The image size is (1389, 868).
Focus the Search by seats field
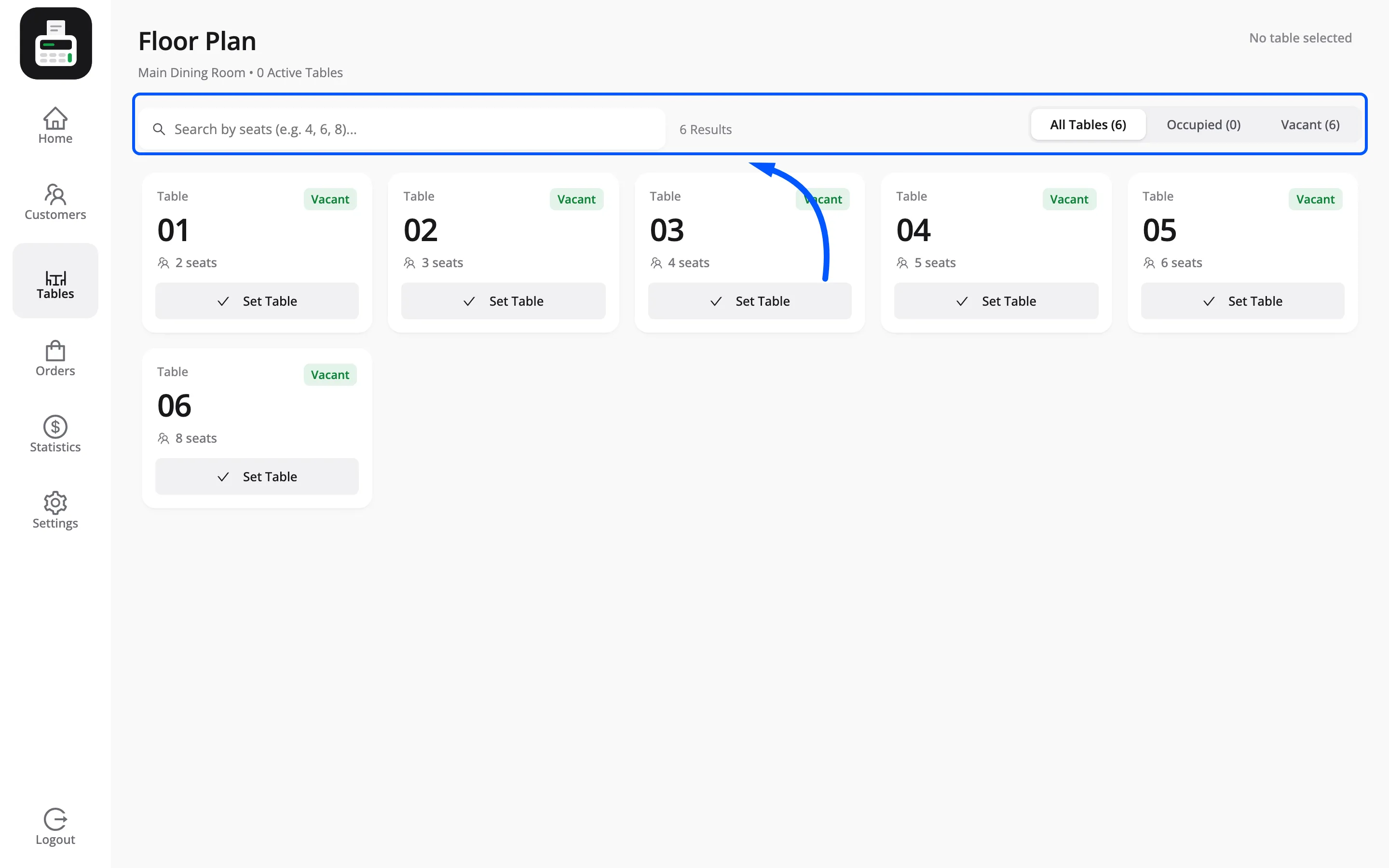tap(402, 129)
